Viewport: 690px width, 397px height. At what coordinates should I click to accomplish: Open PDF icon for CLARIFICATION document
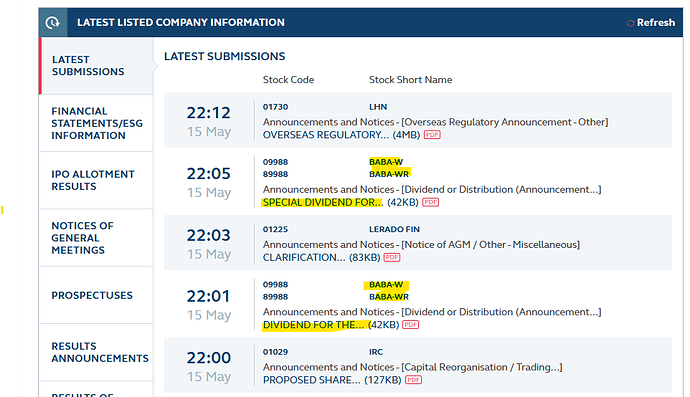click(392, 257)
